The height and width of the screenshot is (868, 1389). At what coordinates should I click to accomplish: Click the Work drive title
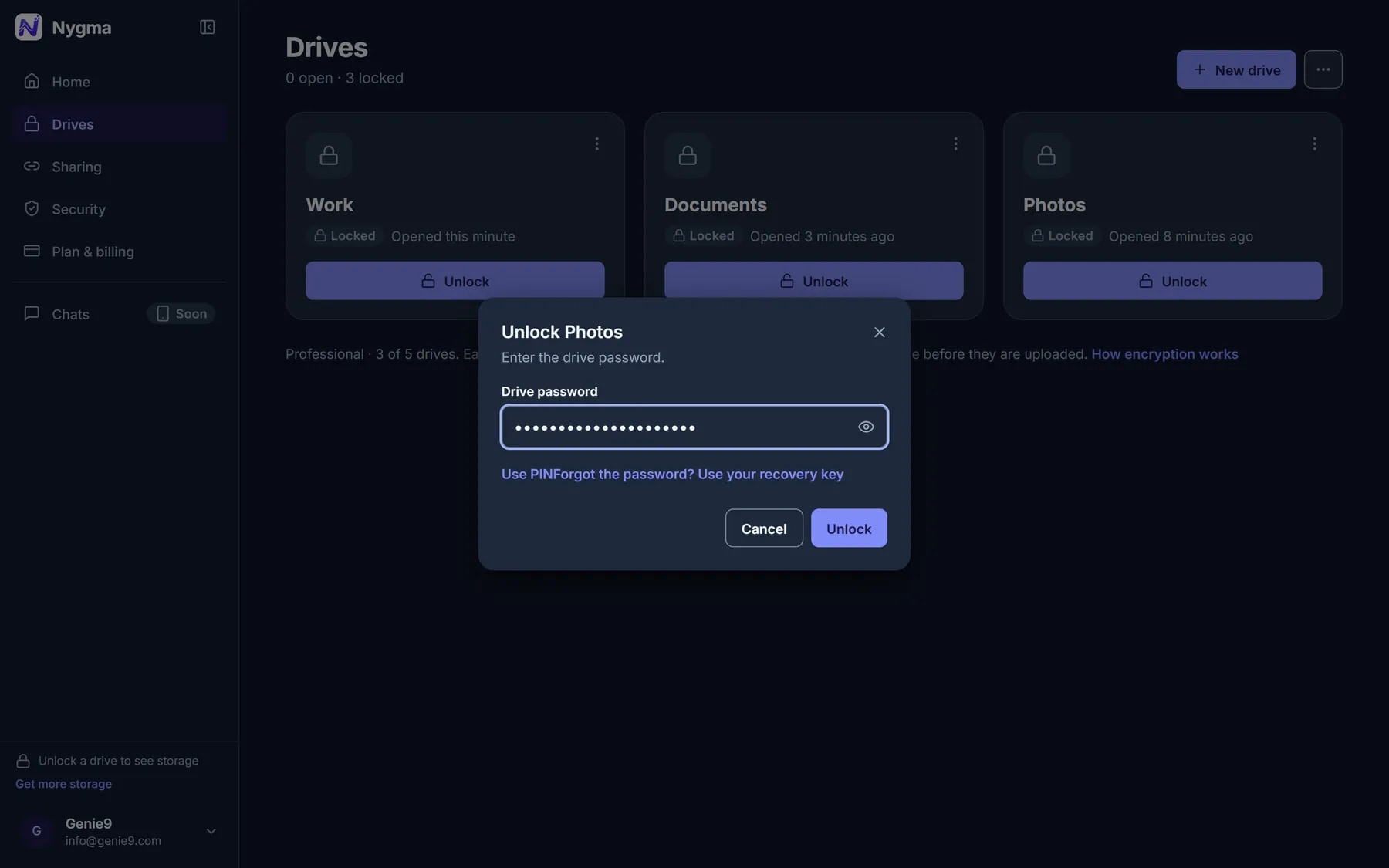[330, 204]
